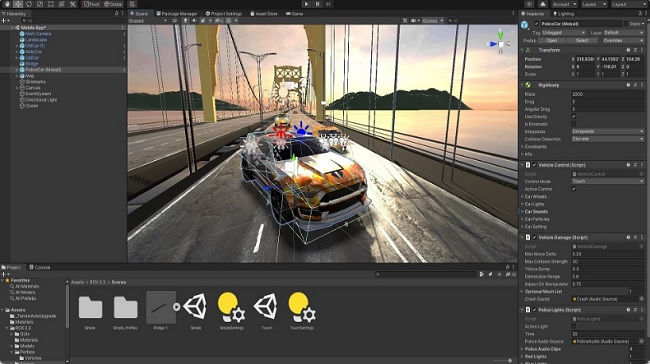Click the Pause button

(318, 4)
